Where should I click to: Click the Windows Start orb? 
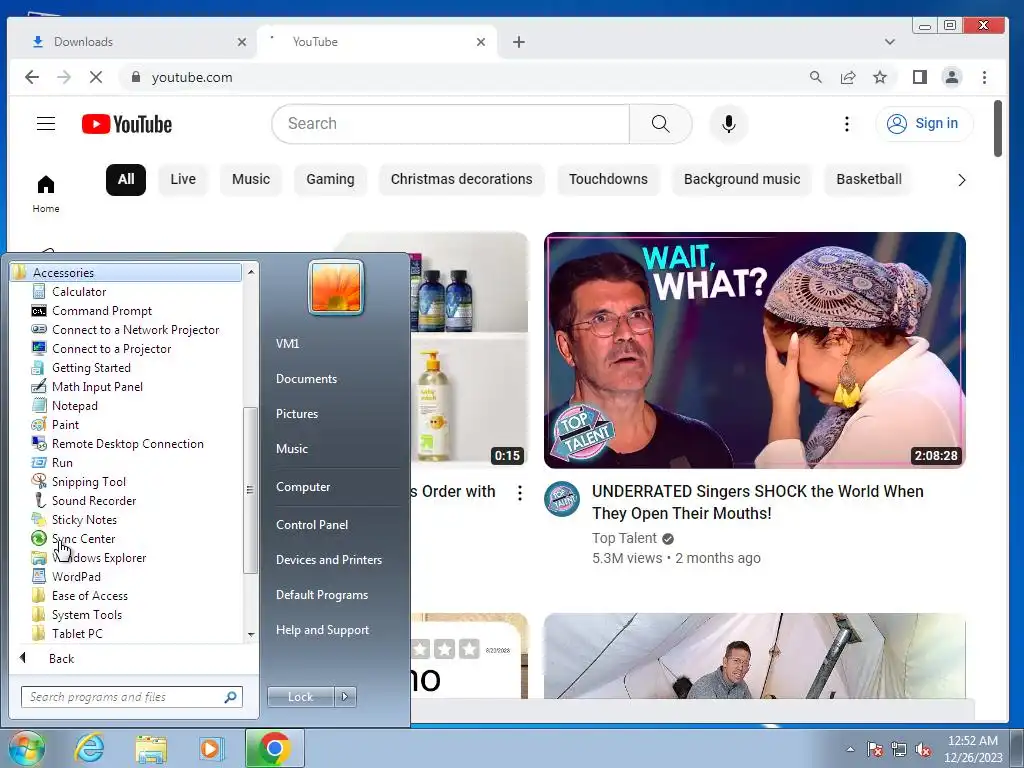(26, 748)
